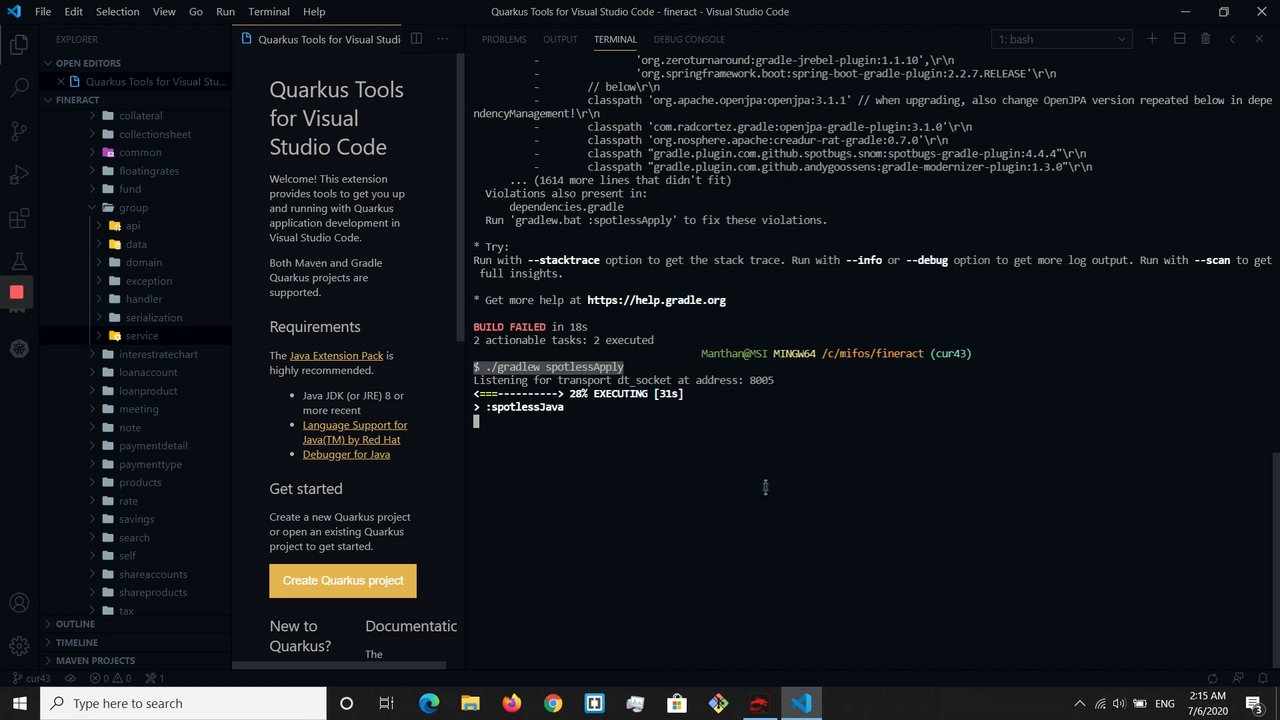The width and height of the screenshot is (1280, 720).
Task: Split the terminal
Action: click(1179, 39)
